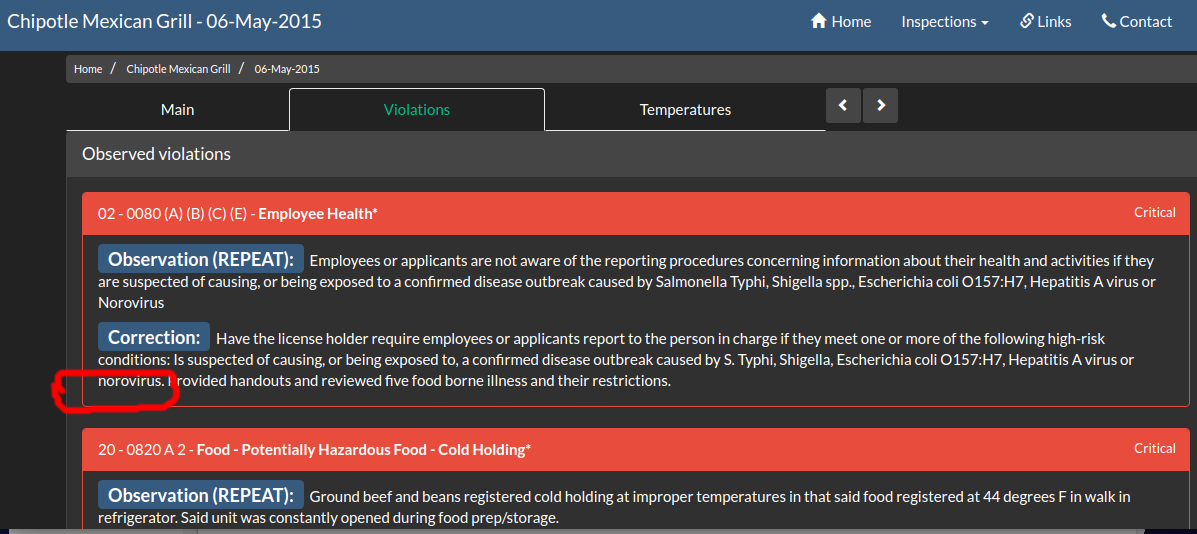1197x534 pixels.
Task: Go to Home breadcrumb link
Action: point(88,69)
